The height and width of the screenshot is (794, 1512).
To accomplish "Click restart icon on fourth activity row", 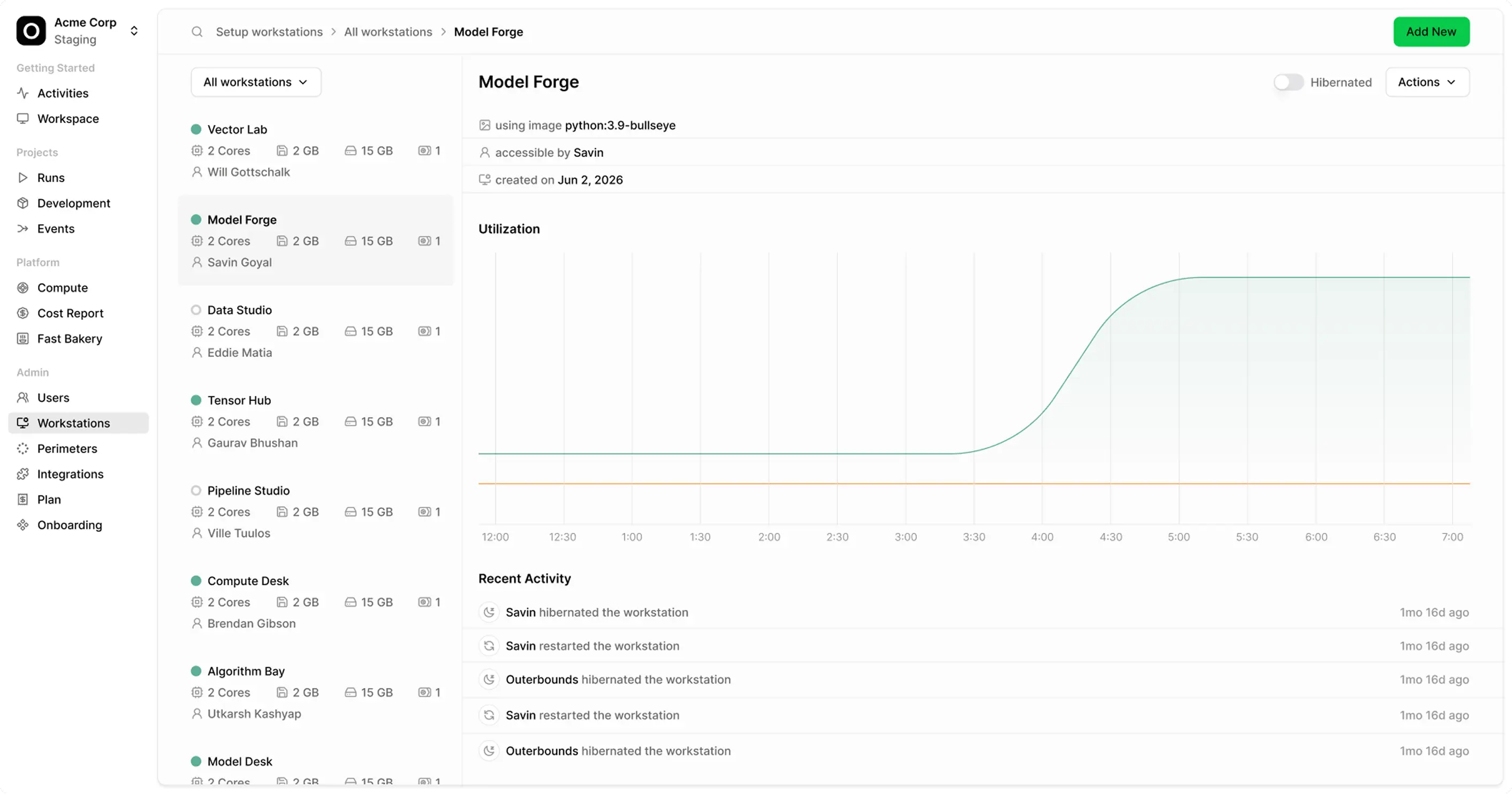I will [489, 715].
